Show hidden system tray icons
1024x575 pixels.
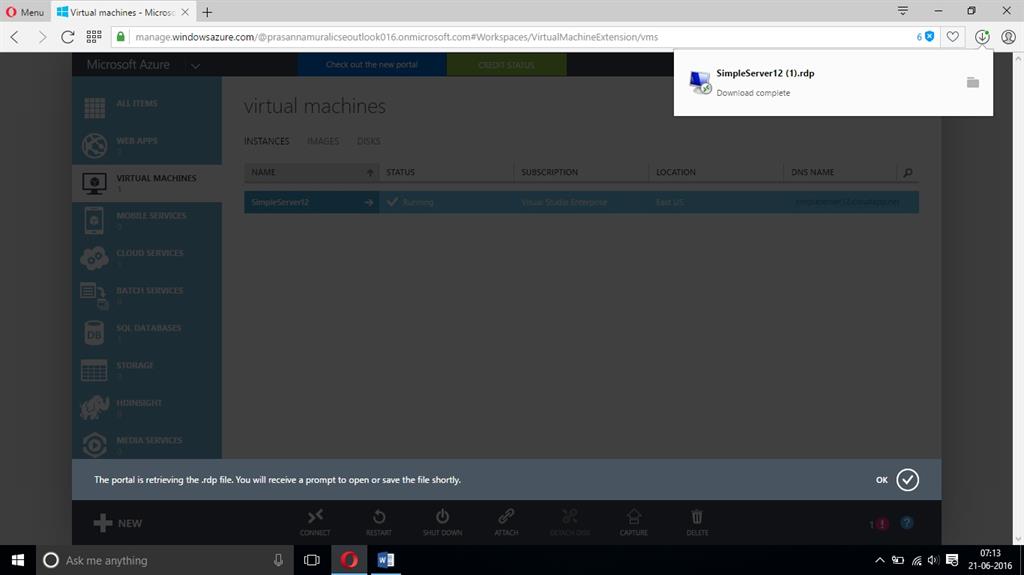pyautogui.click(x=880, y=560)
